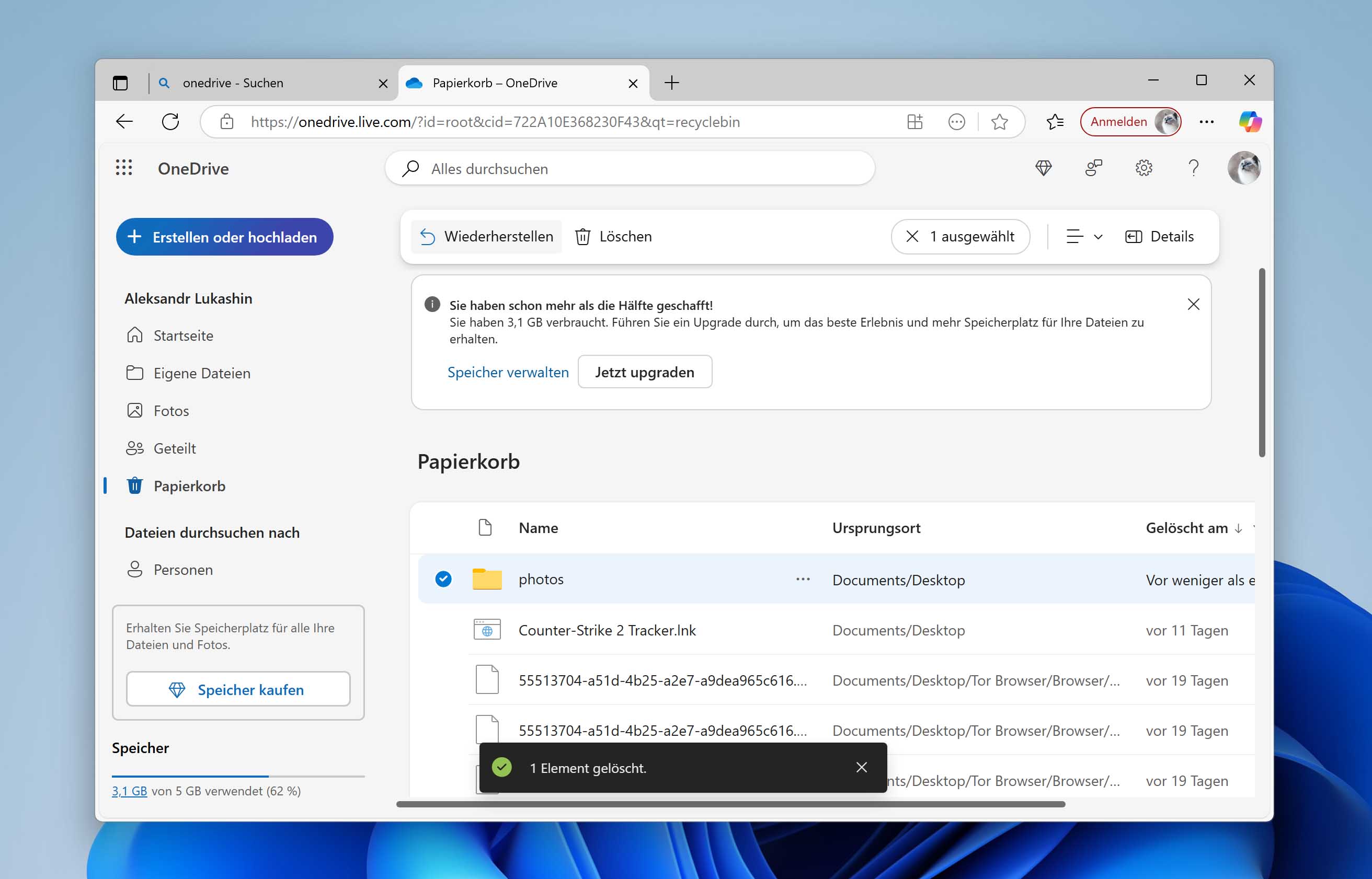Open the Edge Copilot icon
Viewport: 1372px width, 879px height.
click(1250, 122)
